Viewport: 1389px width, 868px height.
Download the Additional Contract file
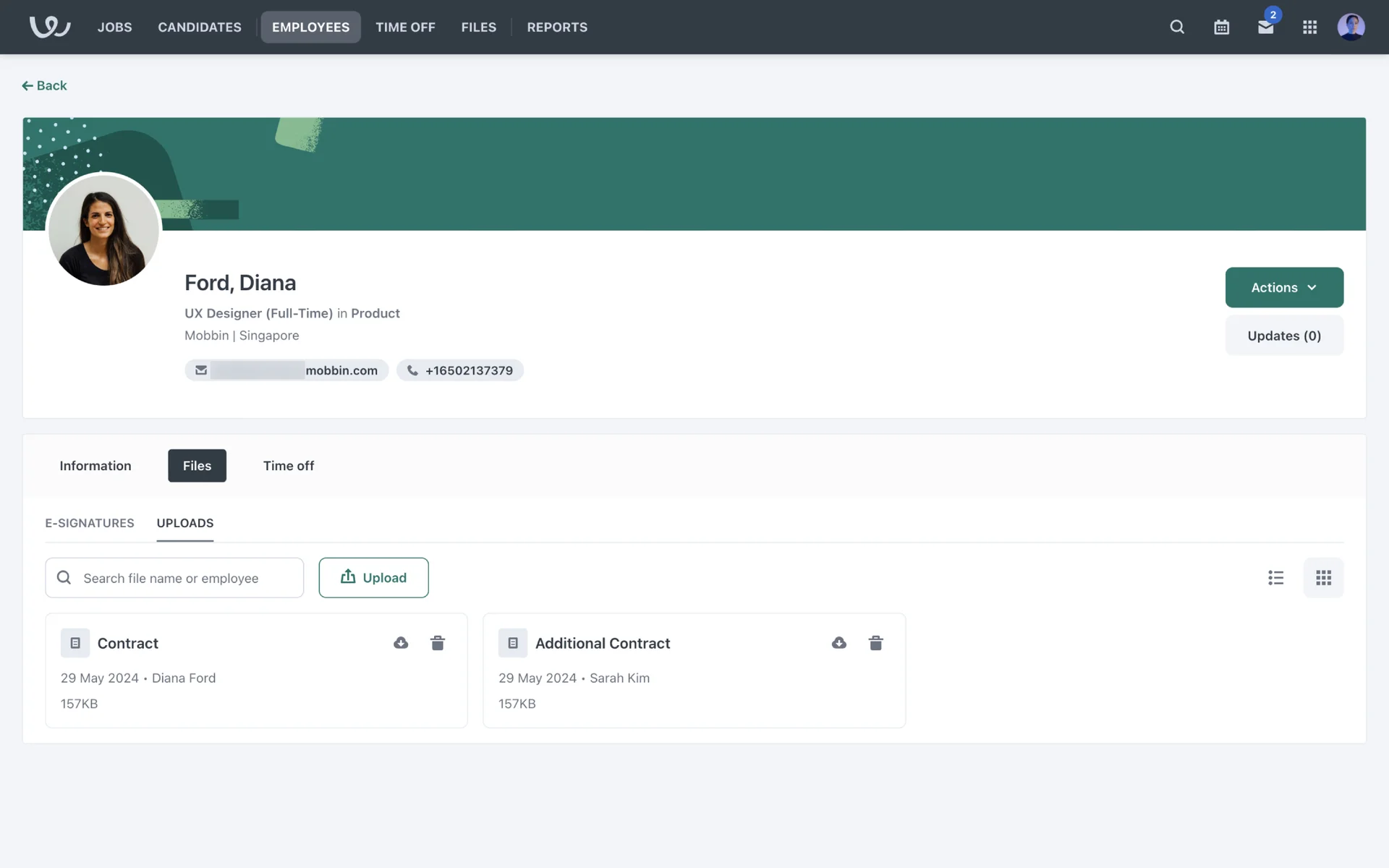click(838, 643)
